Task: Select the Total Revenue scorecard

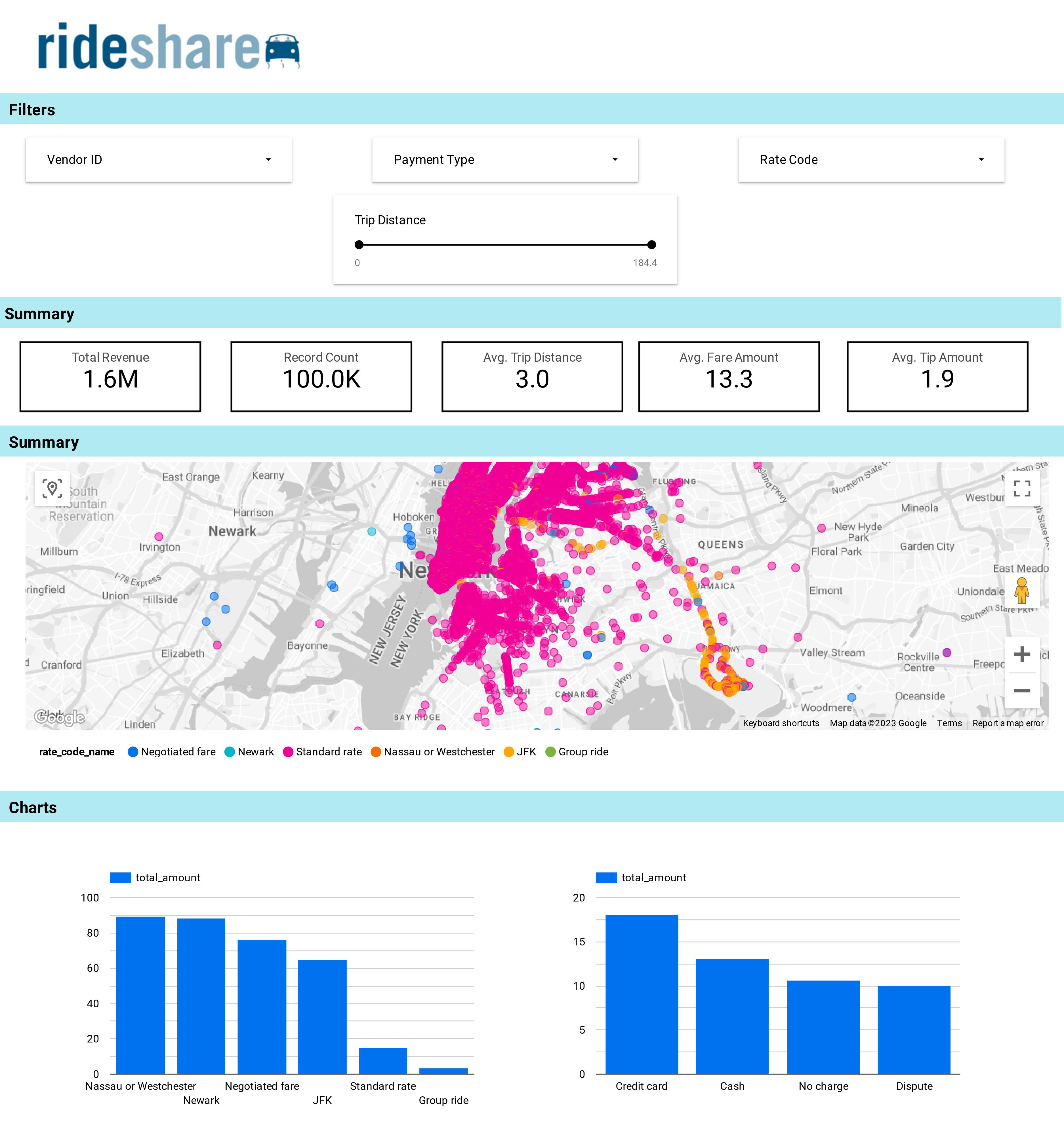Action: [111, 376]
